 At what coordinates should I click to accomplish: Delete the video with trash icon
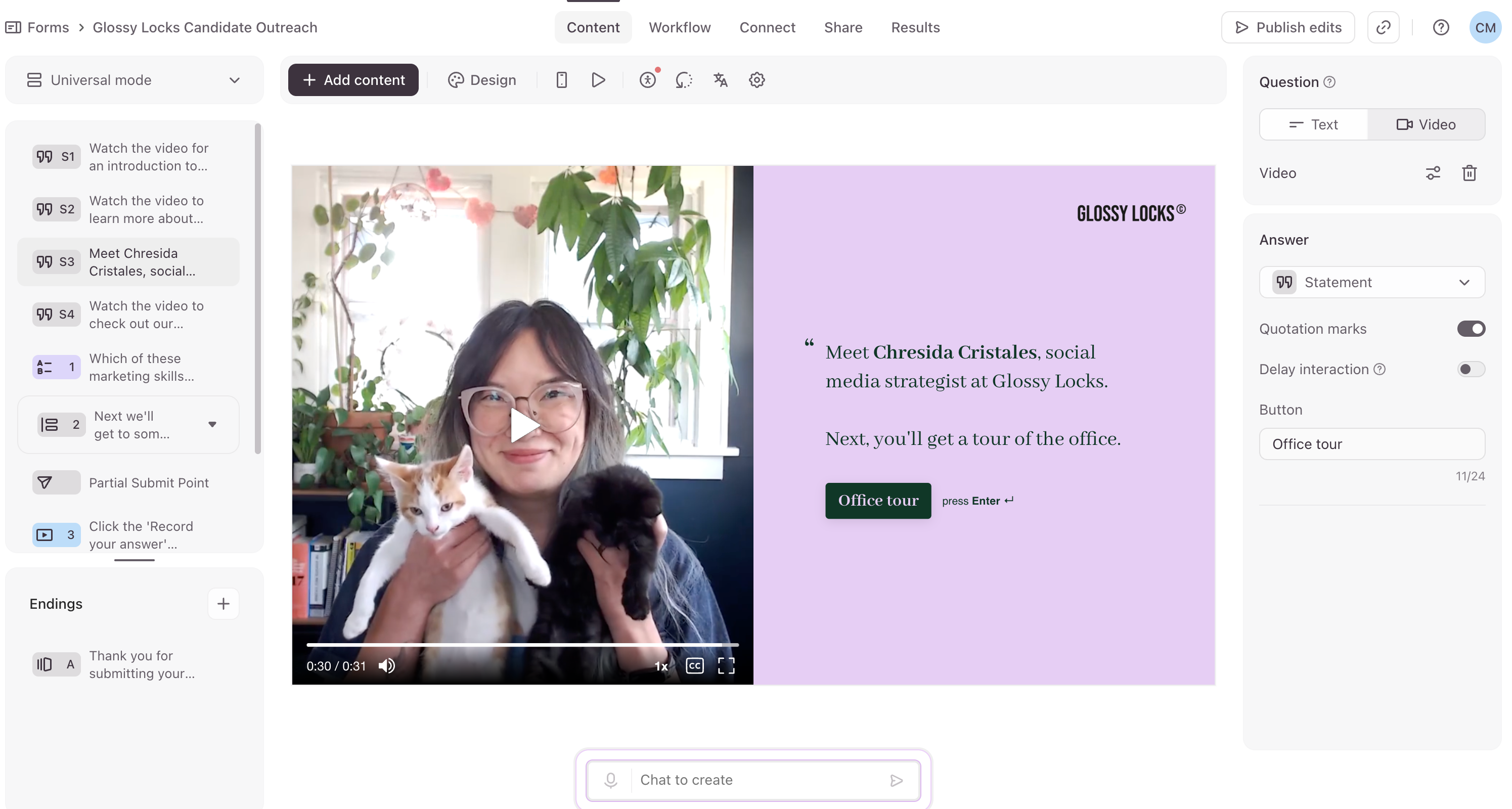tap(1469, 173)
